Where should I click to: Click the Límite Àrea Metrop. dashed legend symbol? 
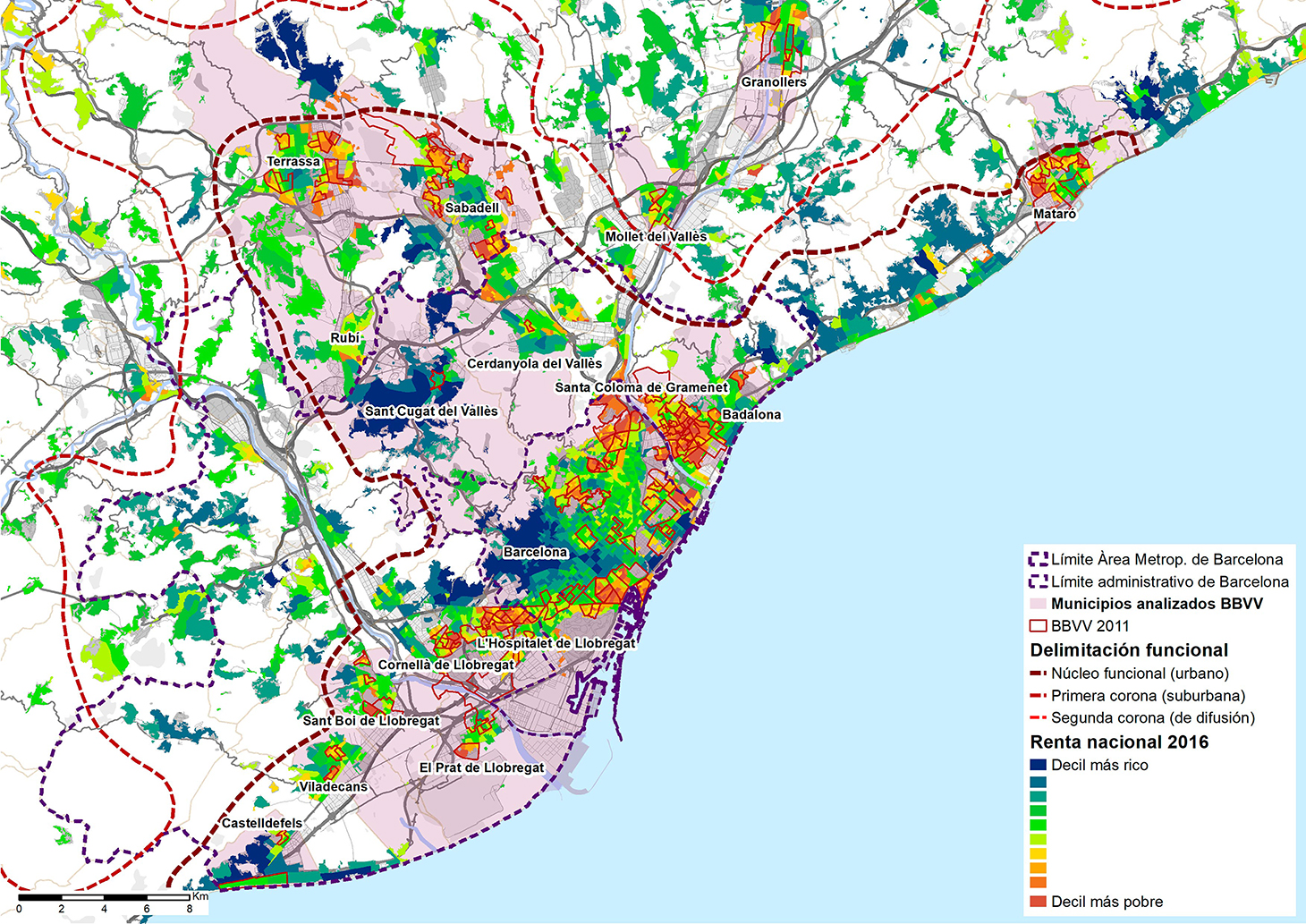click(x=1039, y=560)
